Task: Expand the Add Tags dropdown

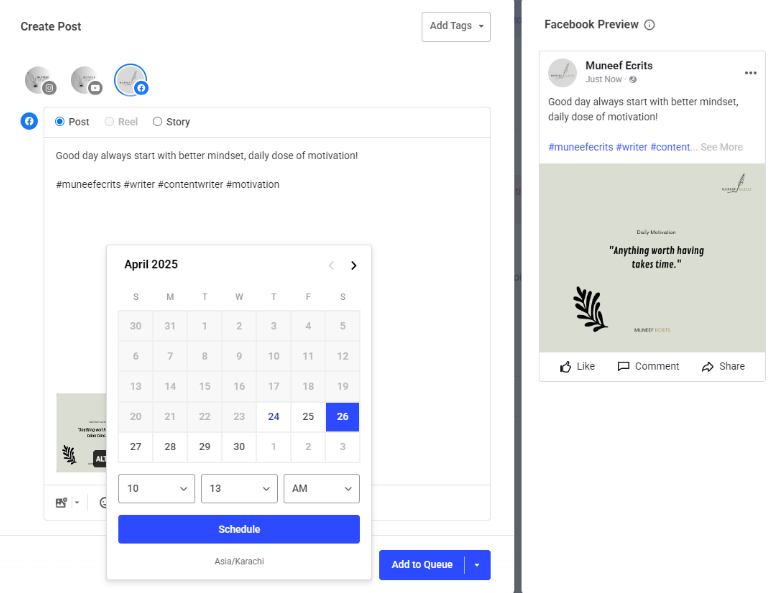Action: click(456, 27)
